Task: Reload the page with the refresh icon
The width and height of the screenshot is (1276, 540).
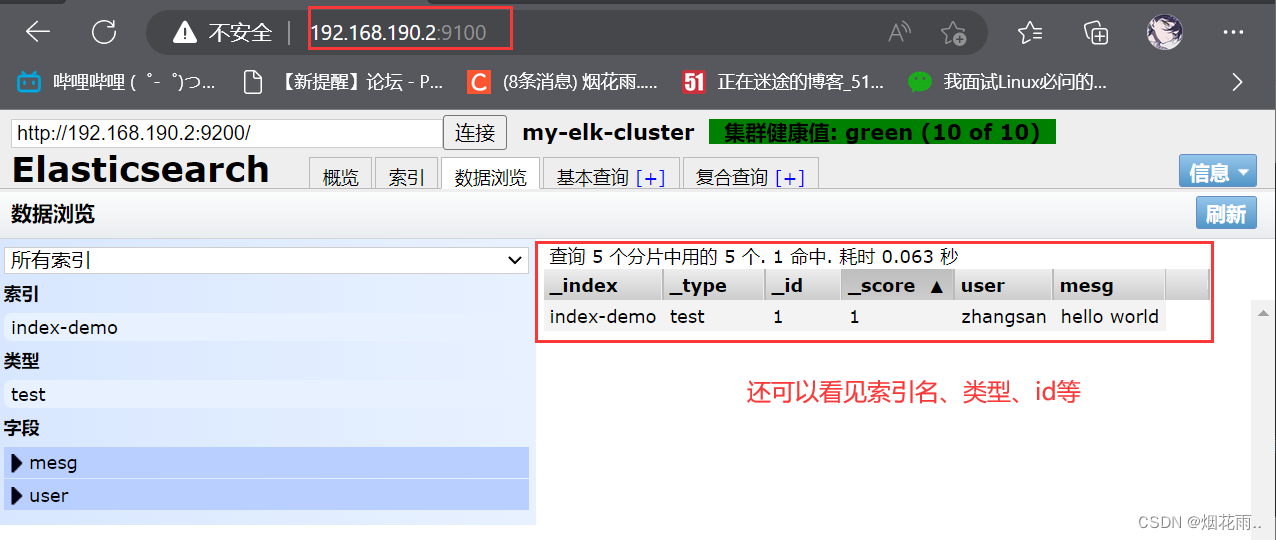Action: (104, 32)
